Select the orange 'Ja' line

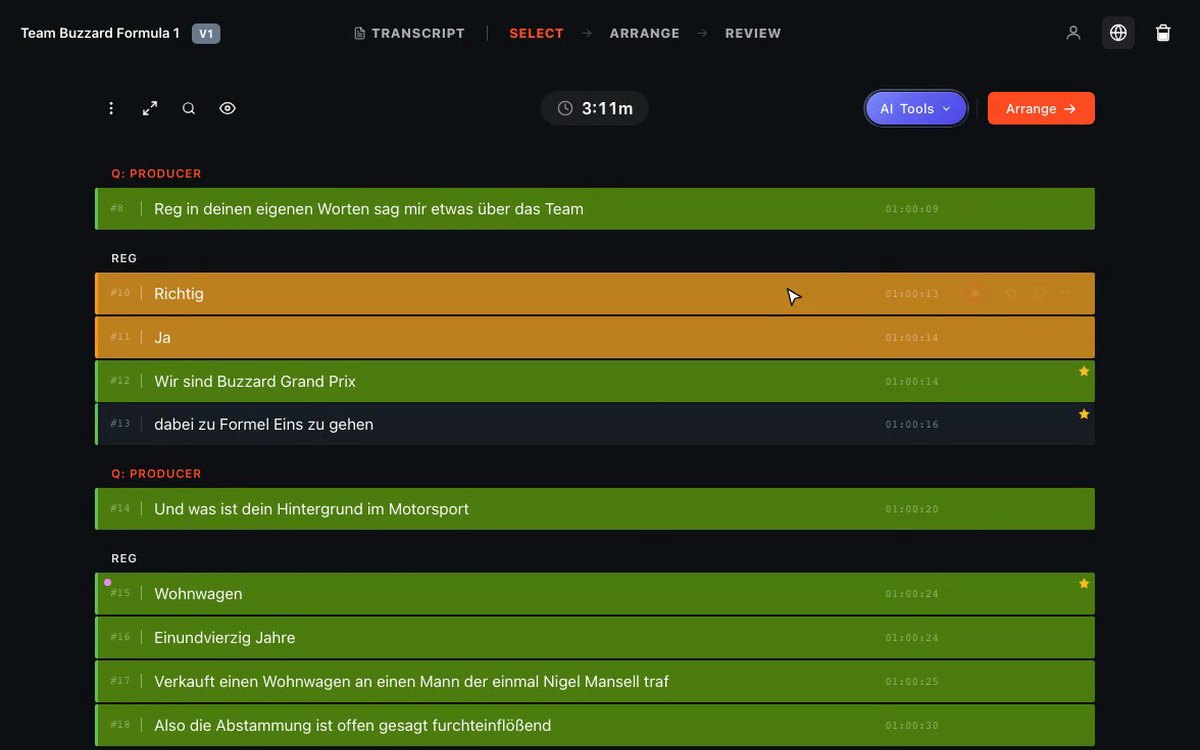point(595,337)
